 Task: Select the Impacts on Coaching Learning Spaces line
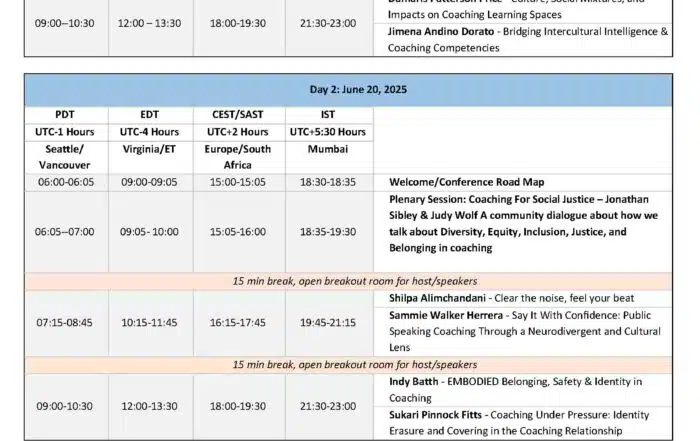[x=475, y=15]
